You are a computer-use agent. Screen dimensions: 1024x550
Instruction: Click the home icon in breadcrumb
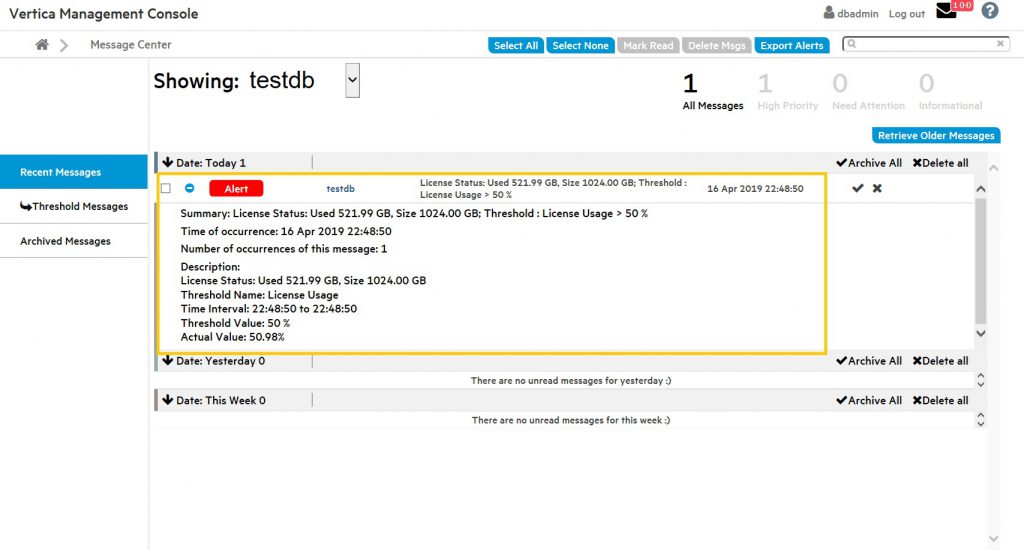(x=42, y=45)
